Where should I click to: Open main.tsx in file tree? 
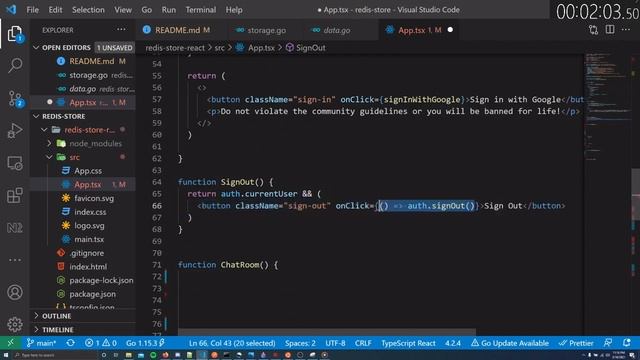(x=89, y=239)
